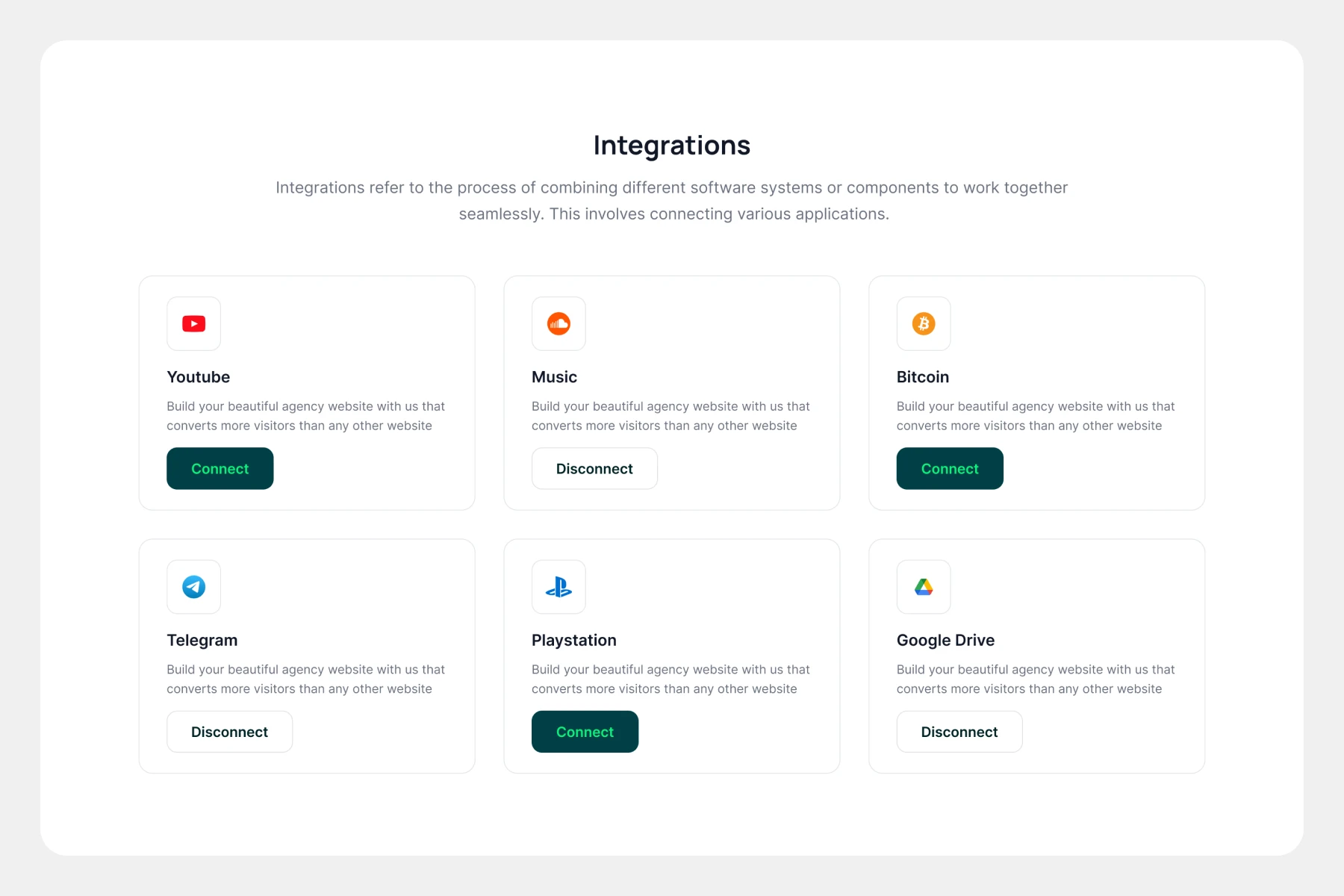Viewport: 1344px width, 896px height.
Task: Click the Telegram paper plane icon
Action: [193, 587]
